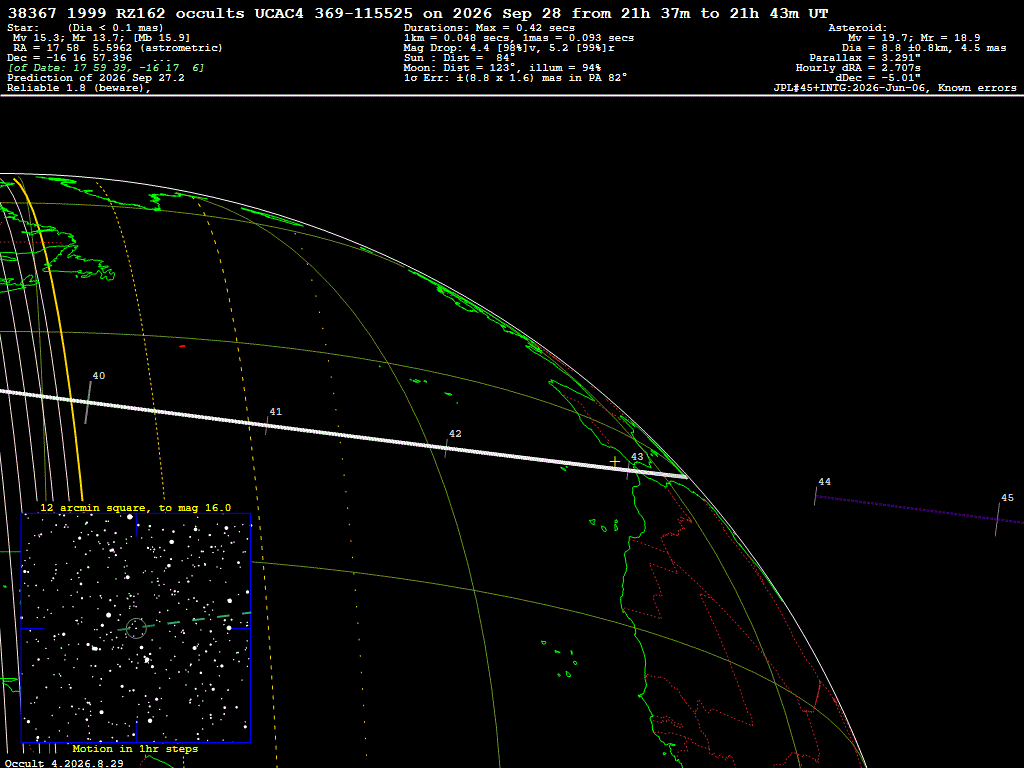
Task: Click the 'Reliable 1.8 (beware)' text
Action: [x=78, y=88]
